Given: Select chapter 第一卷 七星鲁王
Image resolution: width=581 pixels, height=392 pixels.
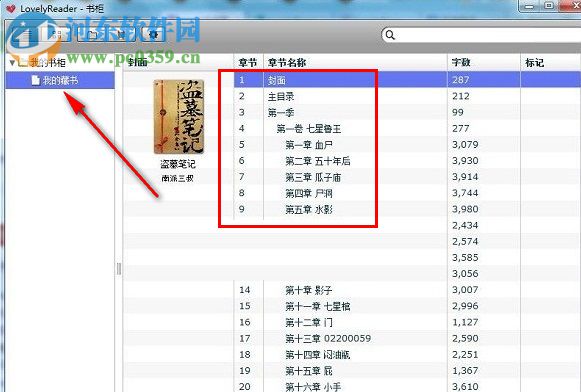Looking at the screenshot, I should pyautogui.click(x=309, y=129).
